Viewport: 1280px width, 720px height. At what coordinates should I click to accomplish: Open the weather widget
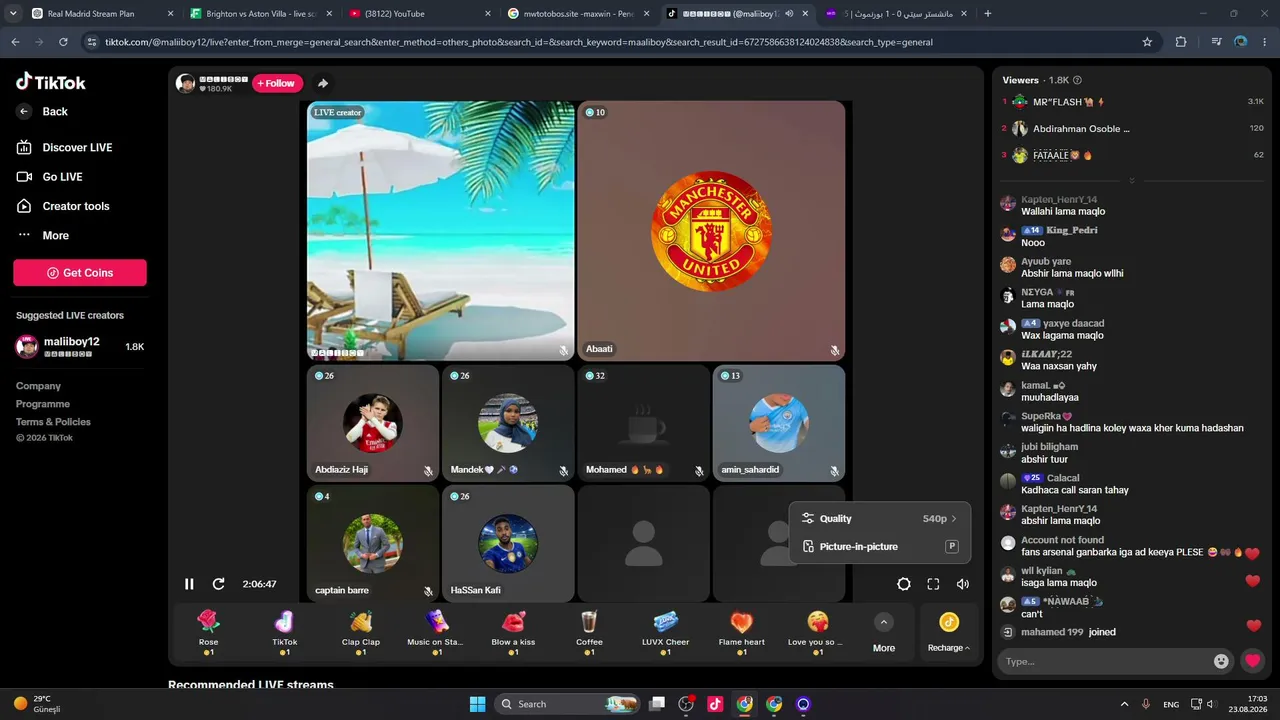pos(37,704)
